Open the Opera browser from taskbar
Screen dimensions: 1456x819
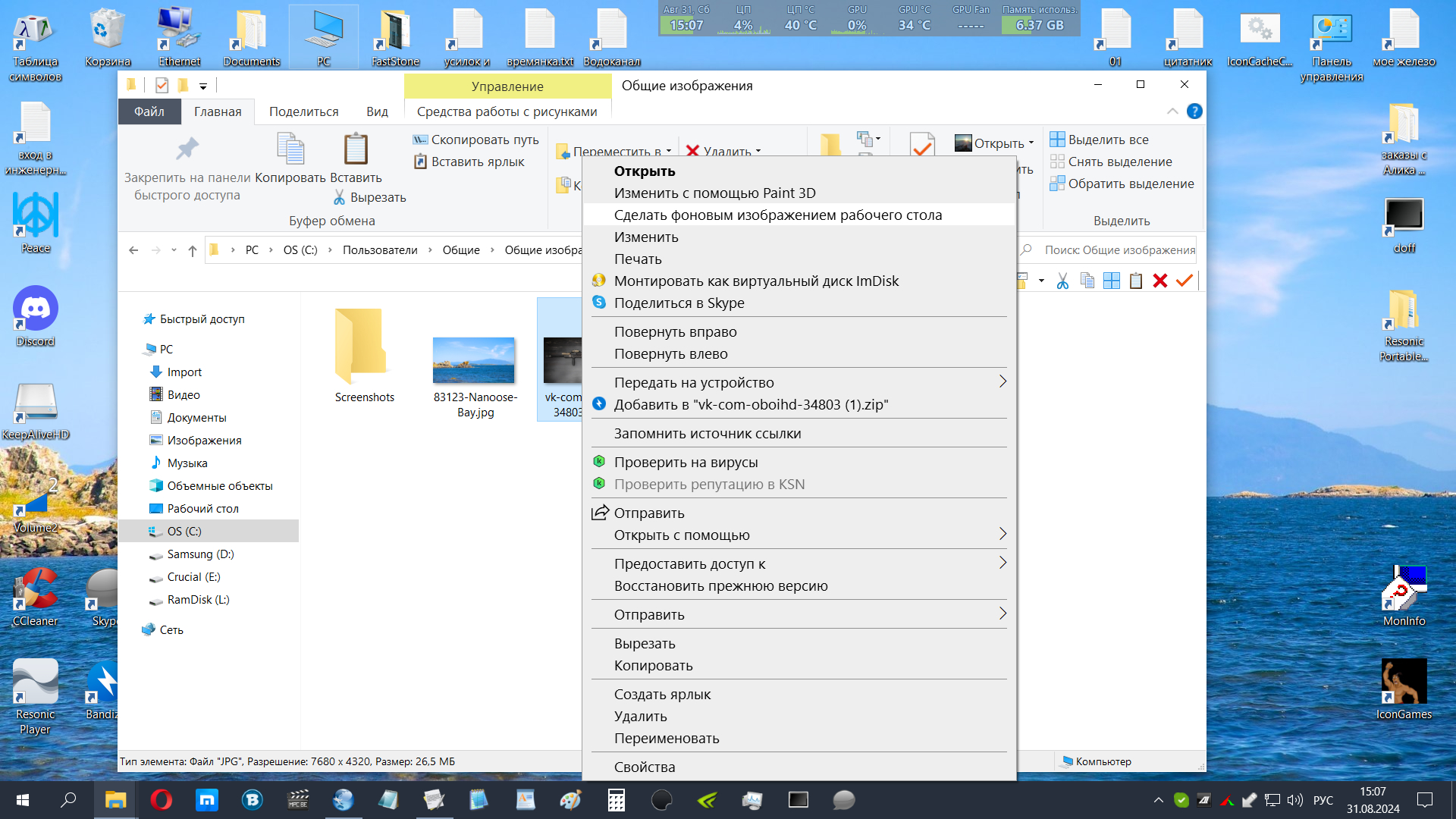(161, 800)
